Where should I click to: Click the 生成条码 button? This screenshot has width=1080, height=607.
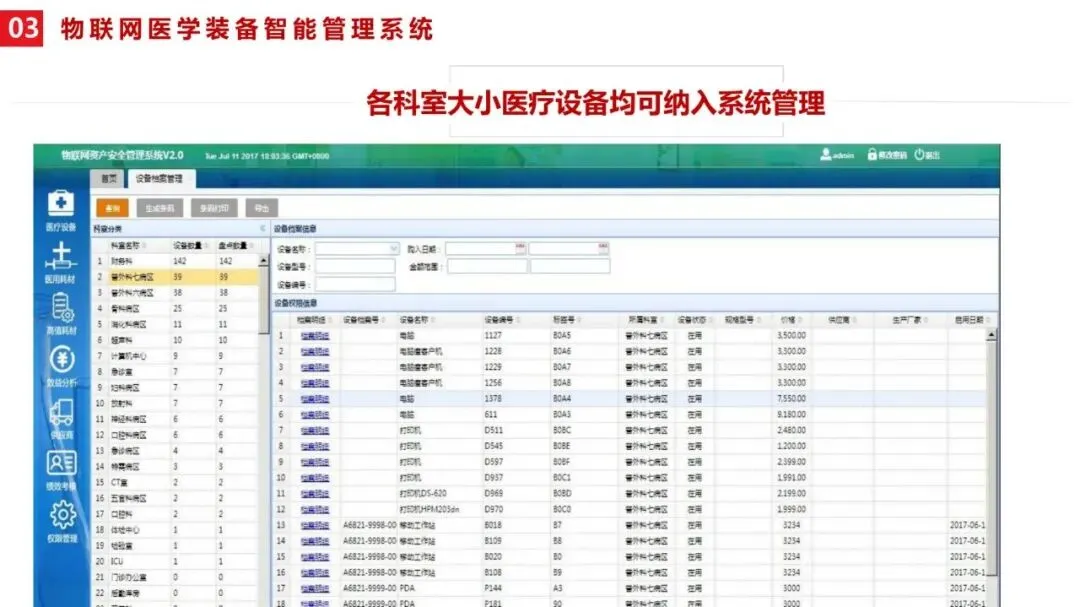point(160,208)
